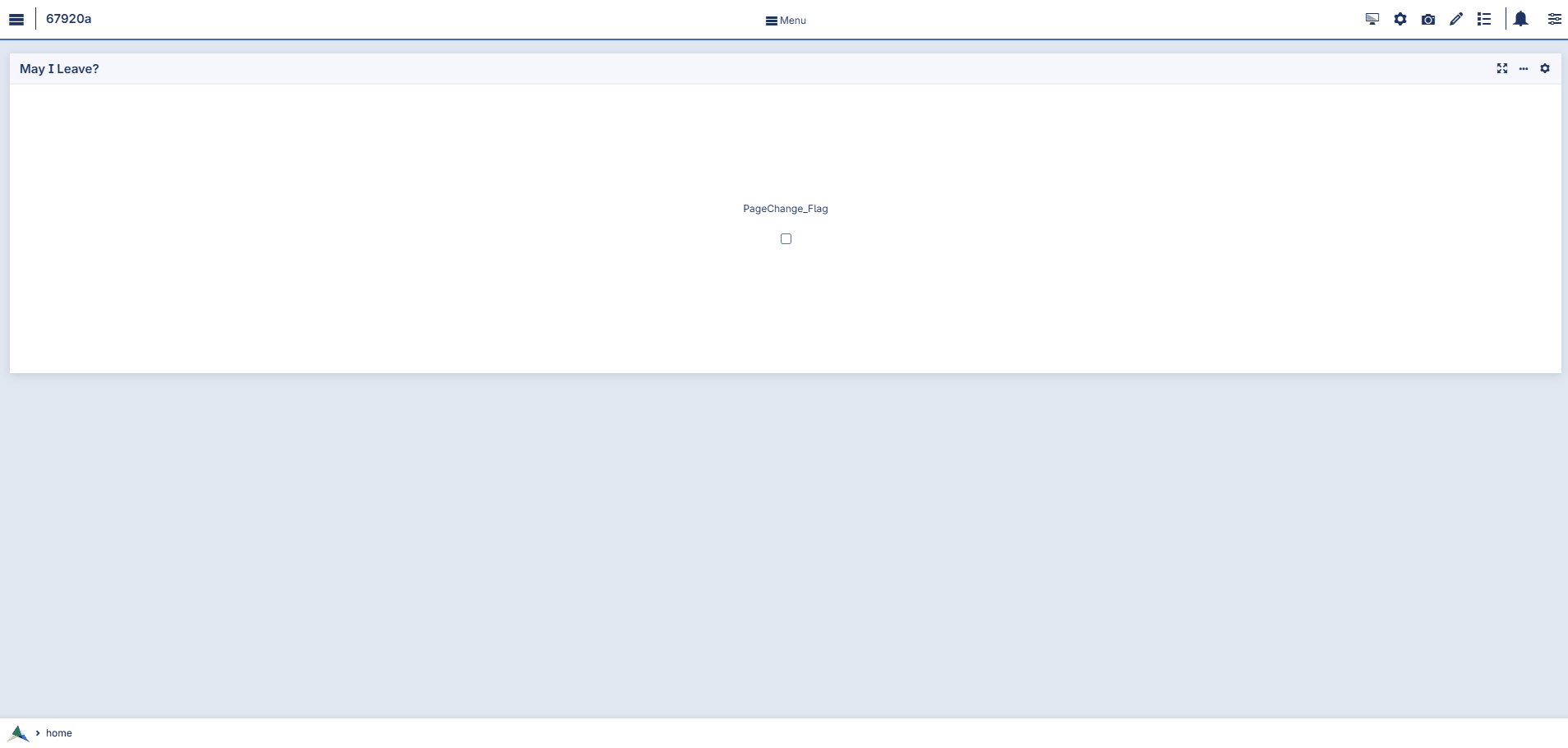Open the hamburger sidebar menu

[x=16, y=20]
